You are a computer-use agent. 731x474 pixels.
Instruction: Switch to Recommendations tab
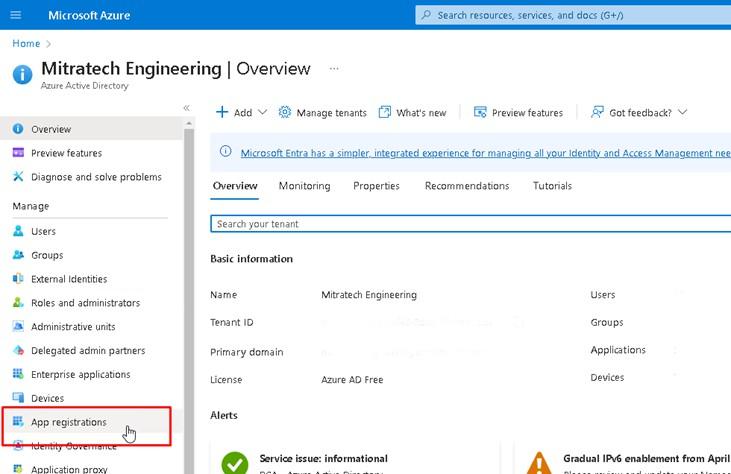467,186
